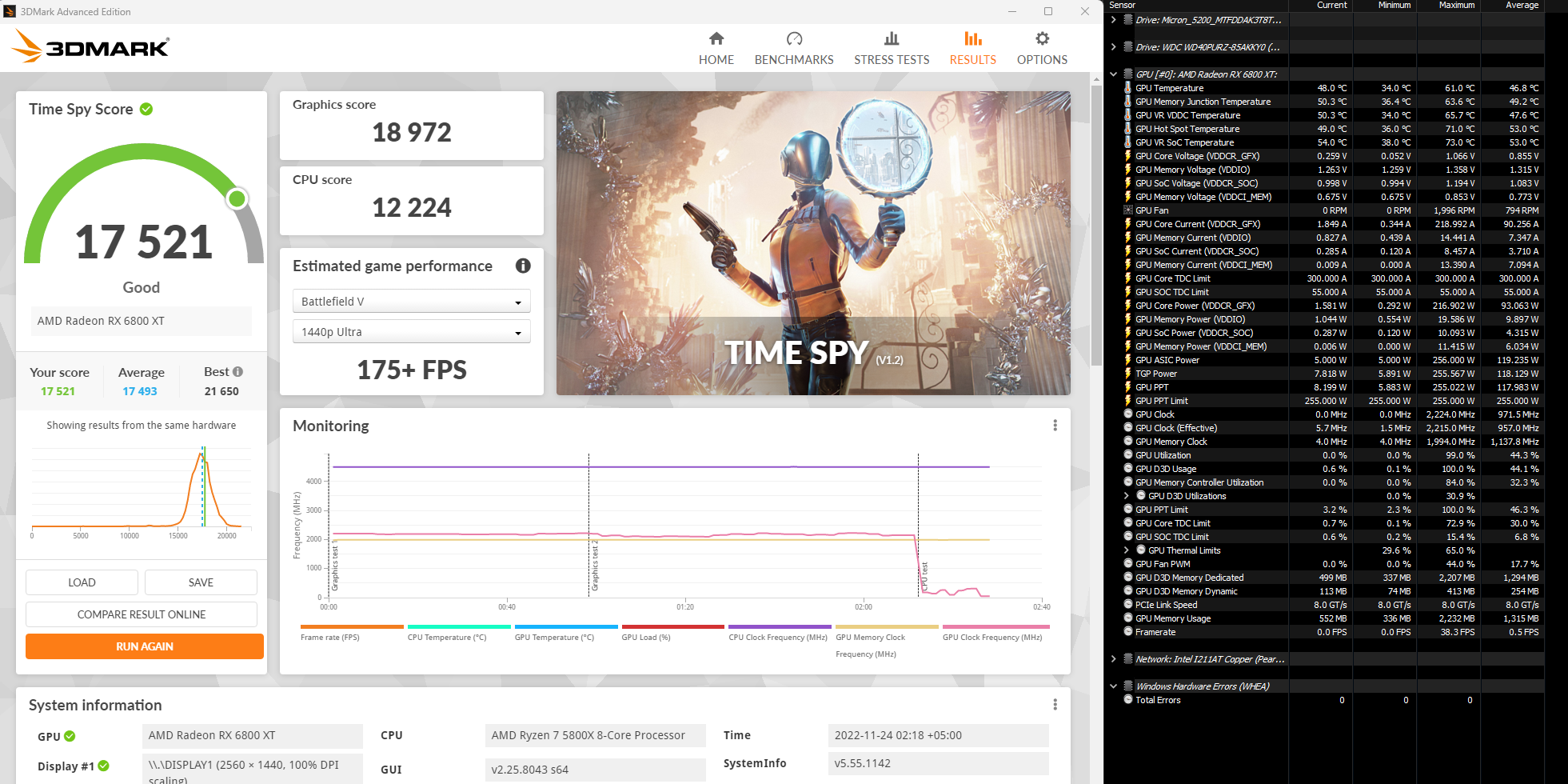Image resolution: width=1568 pixels, height=784 pixels.
Task: Go to the HOME section in 3DMark
Action: 716,48
